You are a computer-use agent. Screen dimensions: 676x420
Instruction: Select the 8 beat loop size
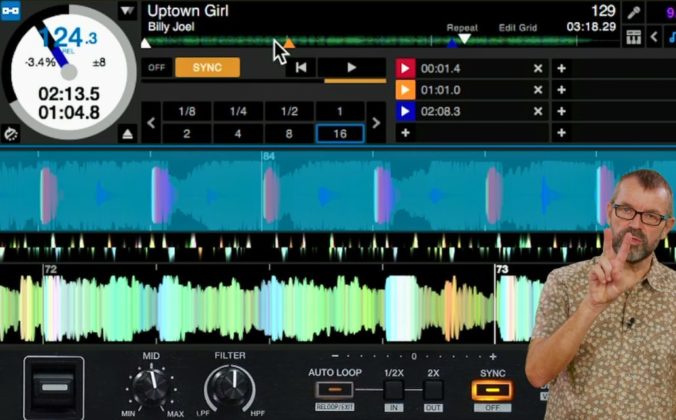[289, 134]
